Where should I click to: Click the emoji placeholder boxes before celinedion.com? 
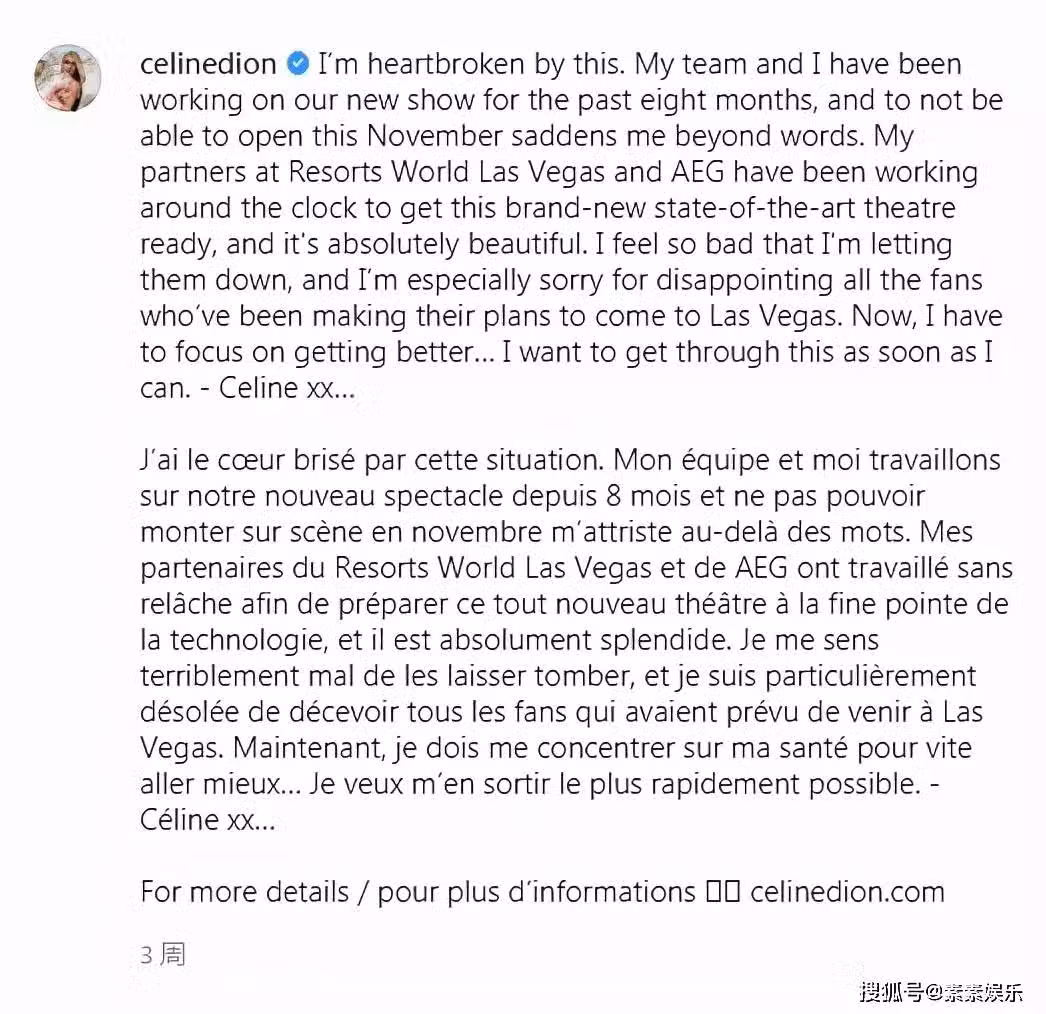[x=722, y=891]
